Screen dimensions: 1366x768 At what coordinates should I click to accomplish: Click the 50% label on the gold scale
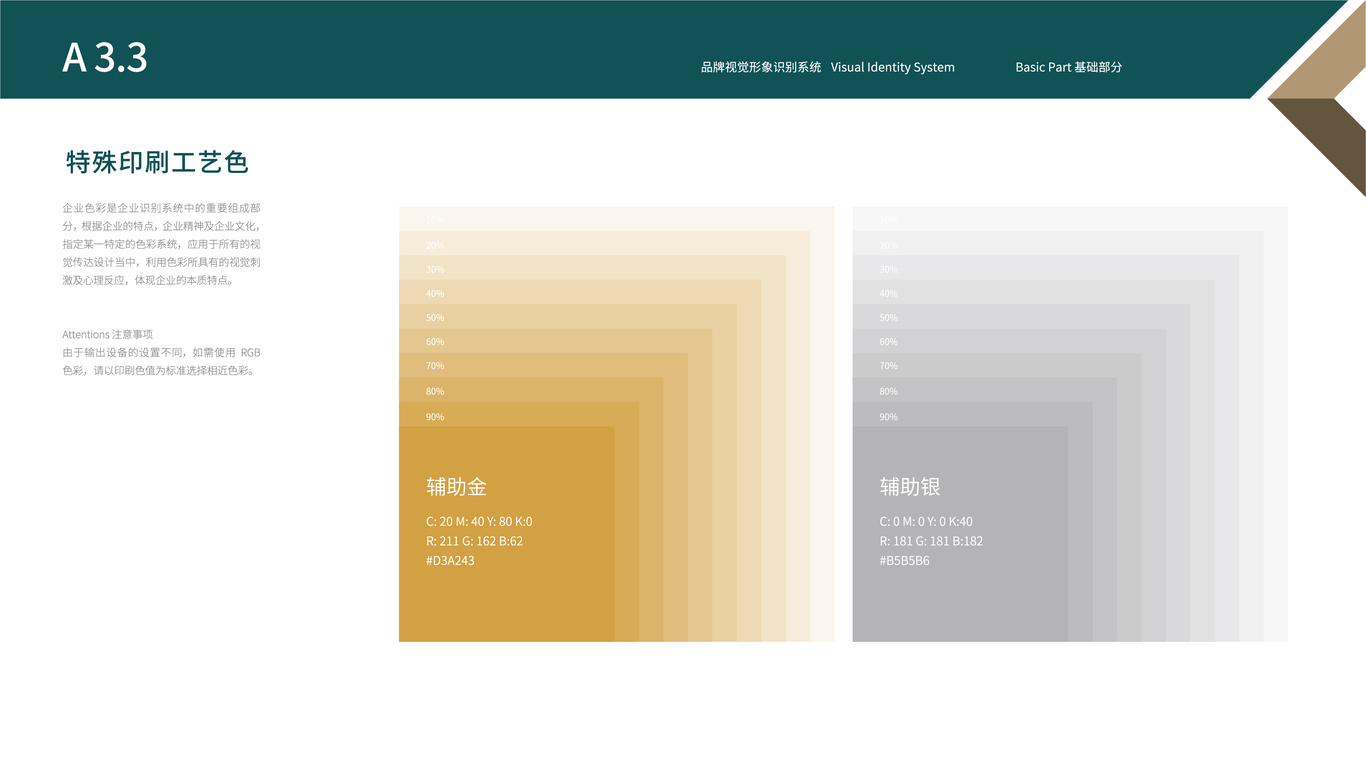[x=435, y=318]
